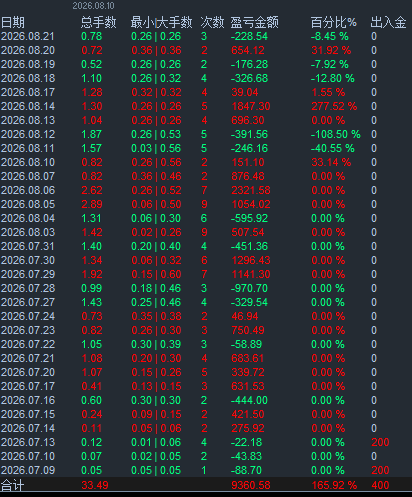Click the 277.52 % percentage cell
The width and height of the screenshot is (412, 497).
(x=334, y=106)
